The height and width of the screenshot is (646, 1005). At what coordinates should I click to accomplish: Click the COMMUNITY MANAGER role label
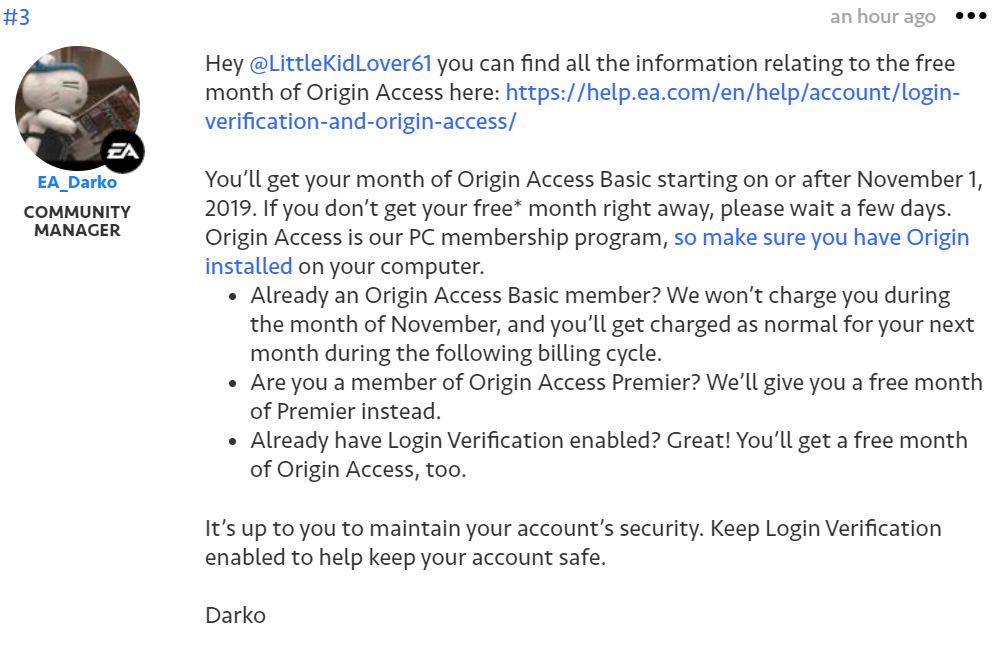tap(77, 221)
